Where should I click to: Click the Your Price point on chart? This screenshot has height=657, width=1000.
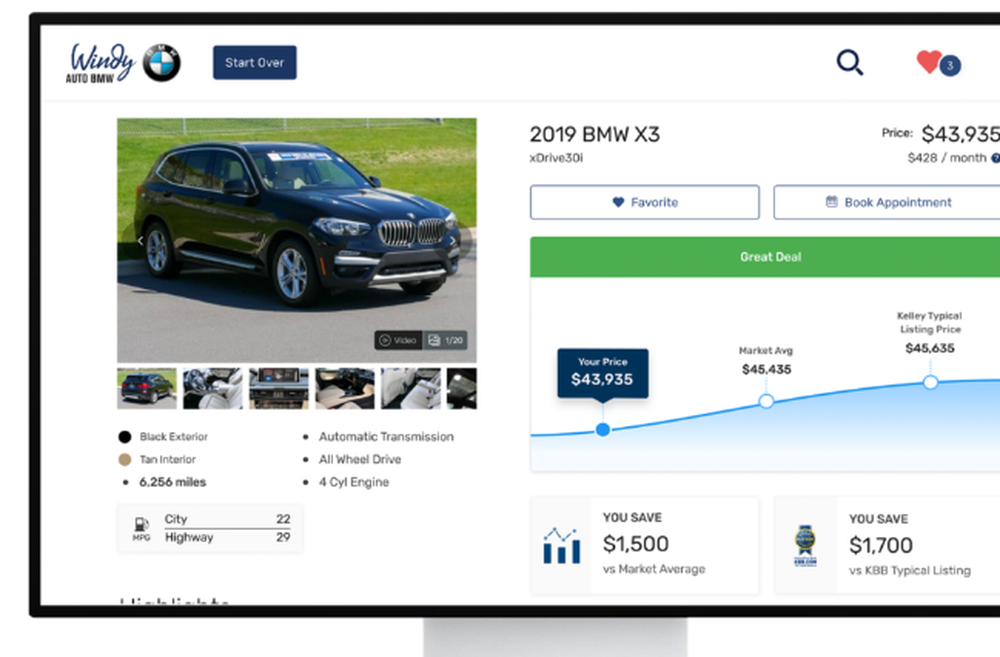[x=603, y=430]
